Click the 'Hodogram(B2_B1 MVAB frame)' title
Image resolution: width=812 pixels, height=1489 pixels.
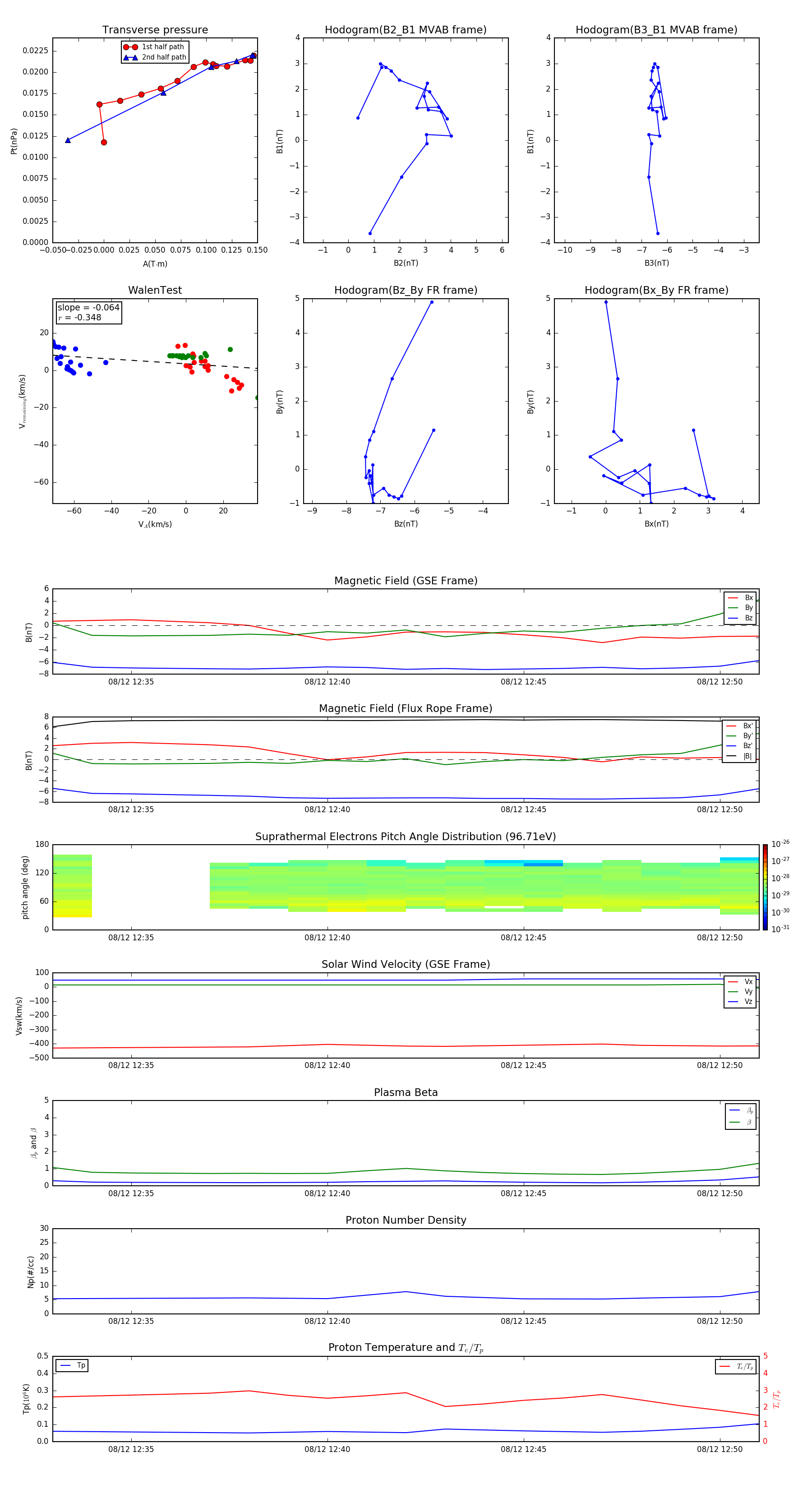point(406,30)
